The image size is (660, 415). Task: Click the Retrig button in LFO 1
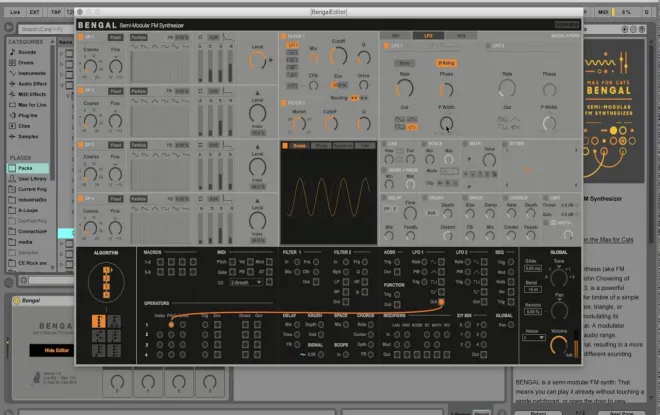click(x=446, y=63)
